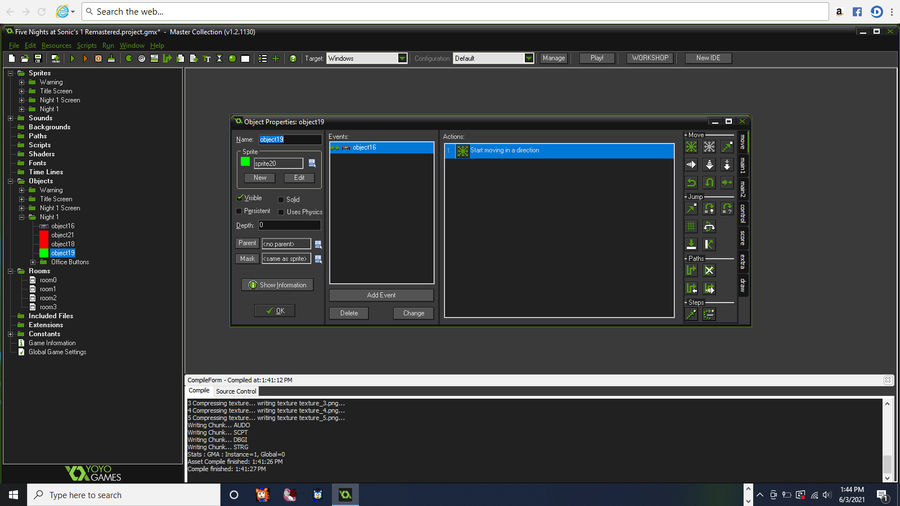The height and width of the screenshot is (506, 900).
Task: Select the Move Towards action icon
Action: [727, 147]
